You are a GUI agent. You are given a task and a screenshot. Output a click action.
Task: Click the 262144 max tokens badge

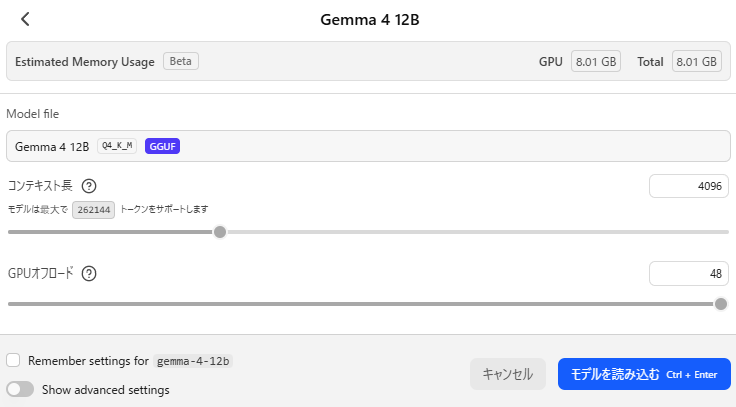point(93,210)
